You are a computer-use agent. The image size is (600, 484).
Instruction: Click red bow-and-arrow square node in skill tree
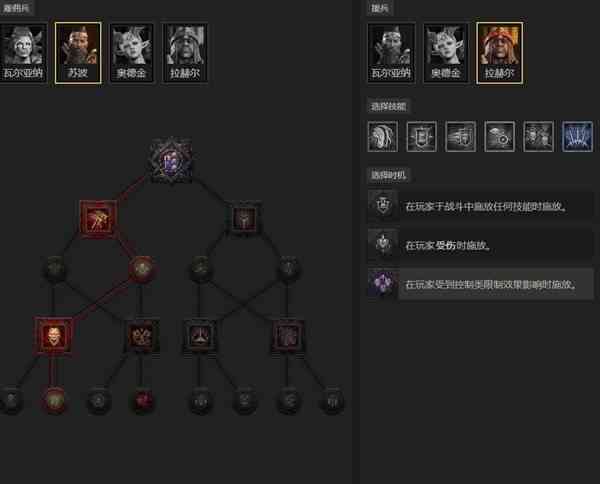(98, 219)
